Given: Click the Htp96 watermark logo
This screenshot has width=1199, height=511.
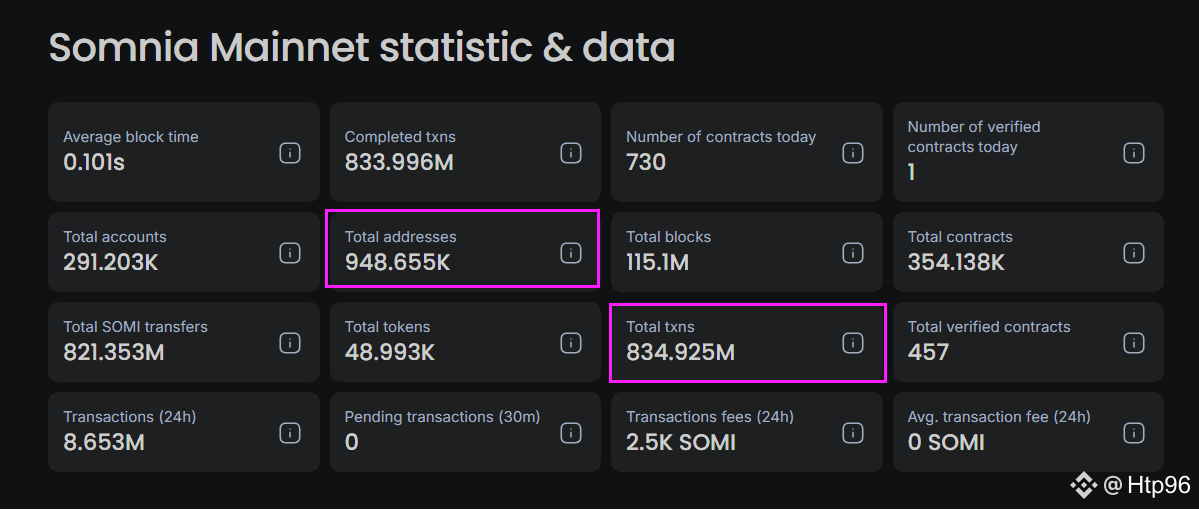Looking at the screenshot, I should click(1083, 486).
